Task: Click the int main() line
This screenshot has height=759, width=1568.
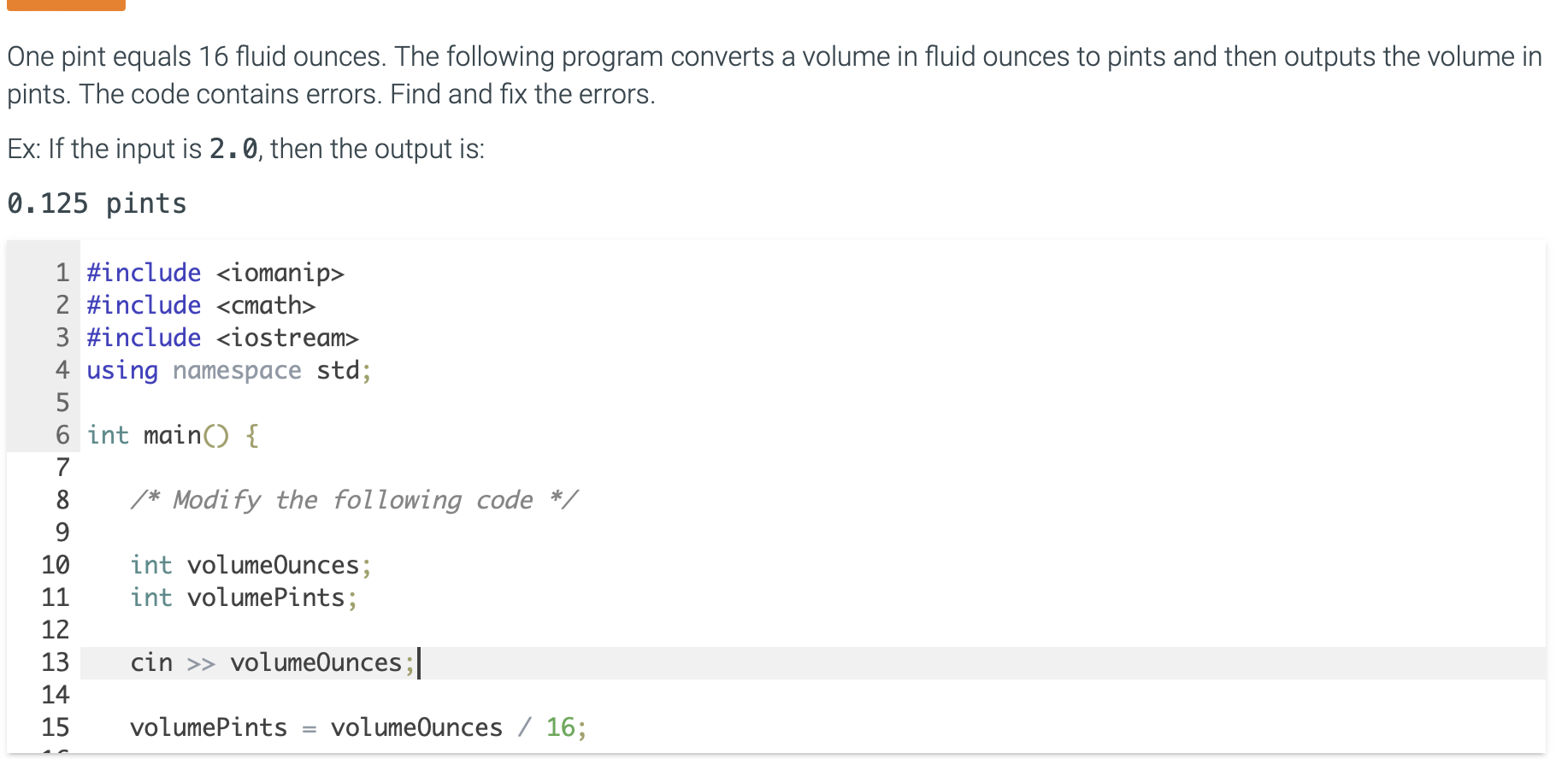Action: 173,435
